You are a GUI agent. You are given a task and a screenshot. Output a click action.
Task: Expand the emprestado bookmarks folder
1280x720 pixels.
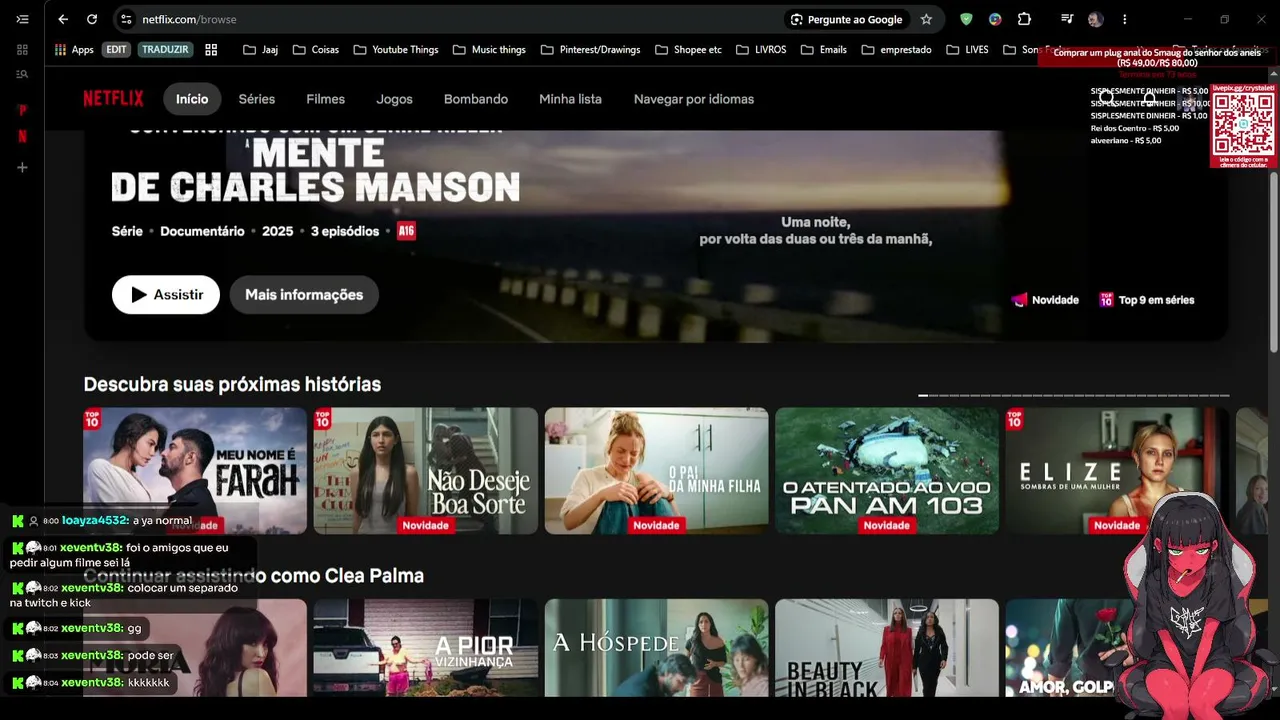coord(896,49)
